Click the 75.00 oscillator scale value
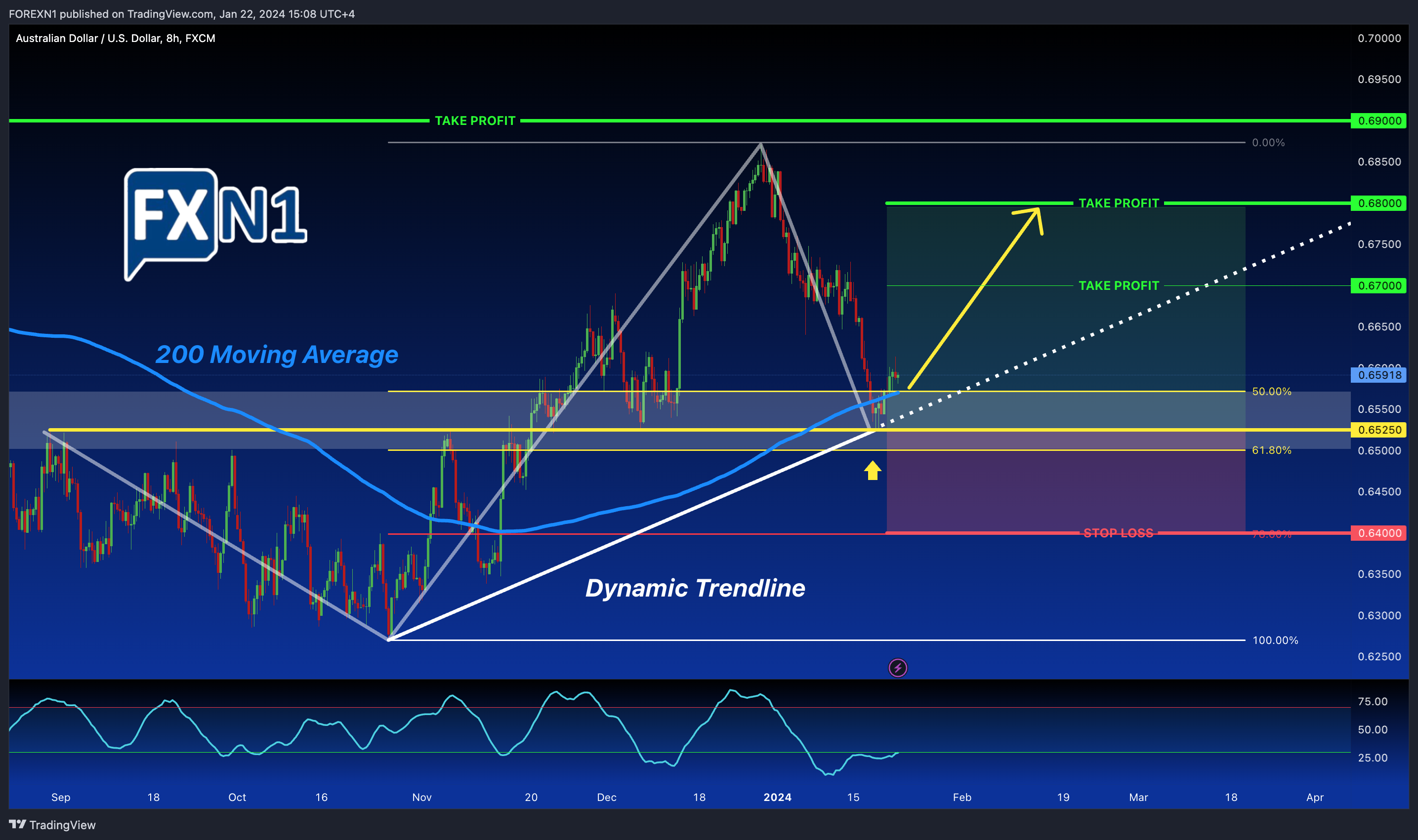Viewport: 1418px width, 840px height. [x=1373, y=702]
